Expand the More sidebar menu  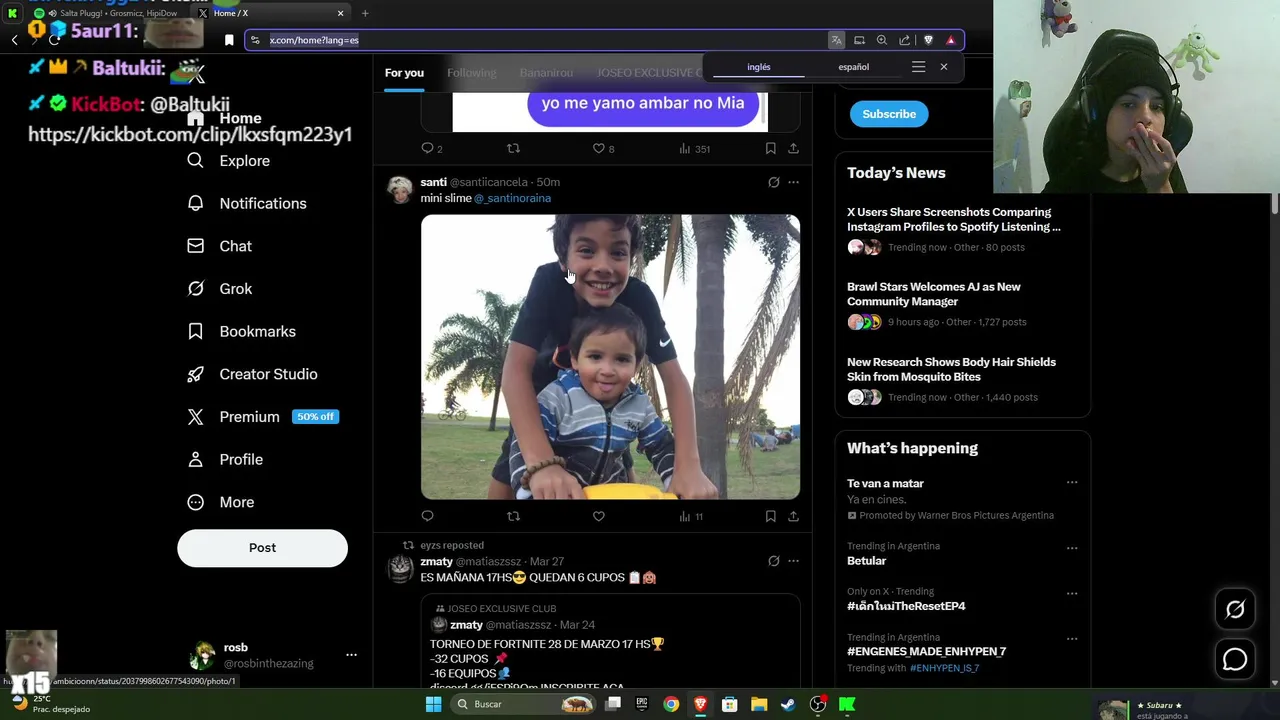tap(221, 502)
